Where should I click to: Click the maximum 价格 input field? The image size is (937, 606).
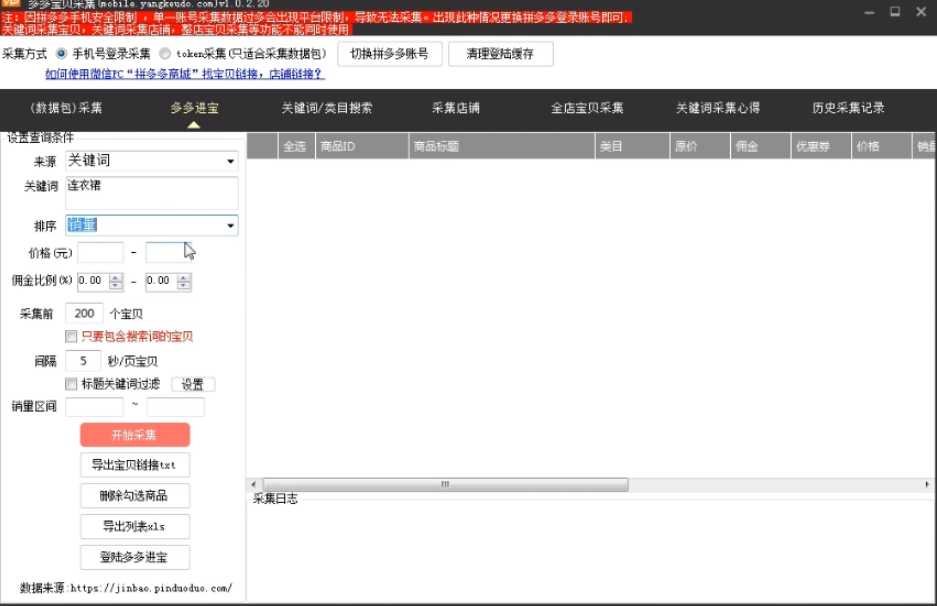point(168,253)
